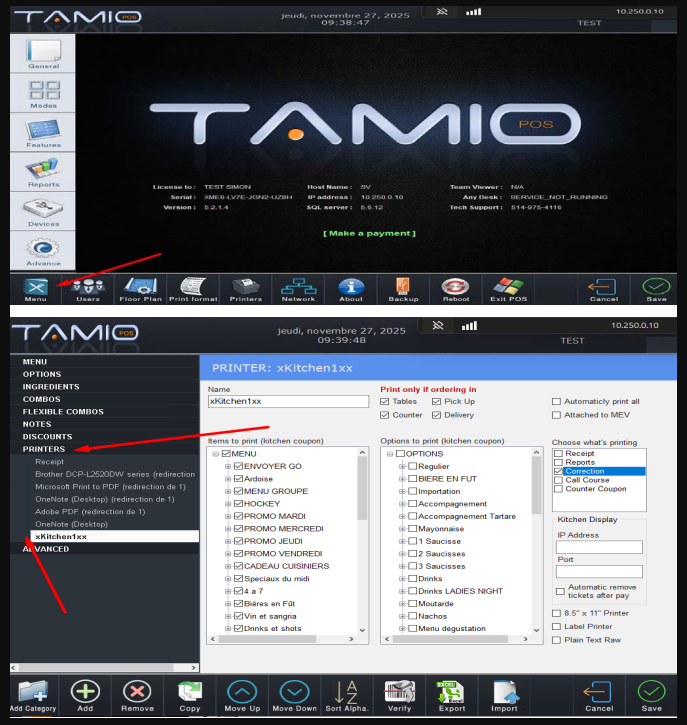The height and width of the screenshot is (725, 687).
Task: Open the Features sidebar section
Action: pyautogui.click(x=43, y=132)
